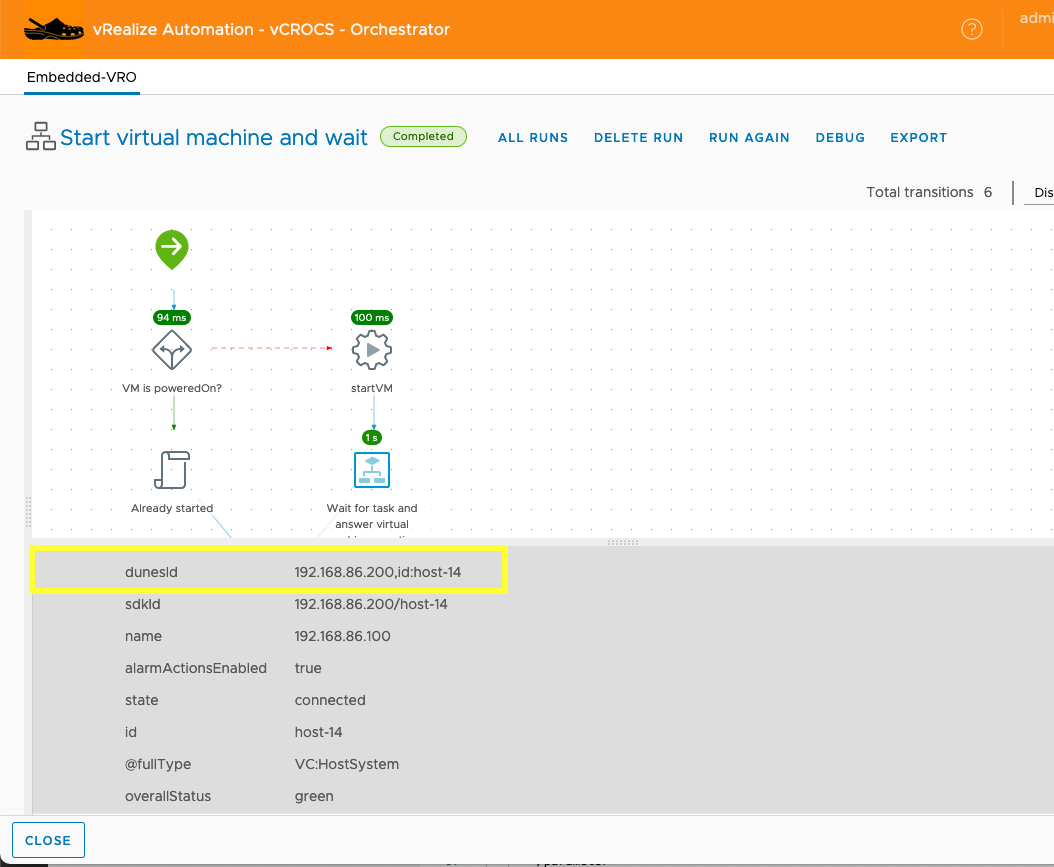The height and width of the screenshot is (867, 1054).
Task: Click the 94 ms duration badge
Action: pos(171,317)
